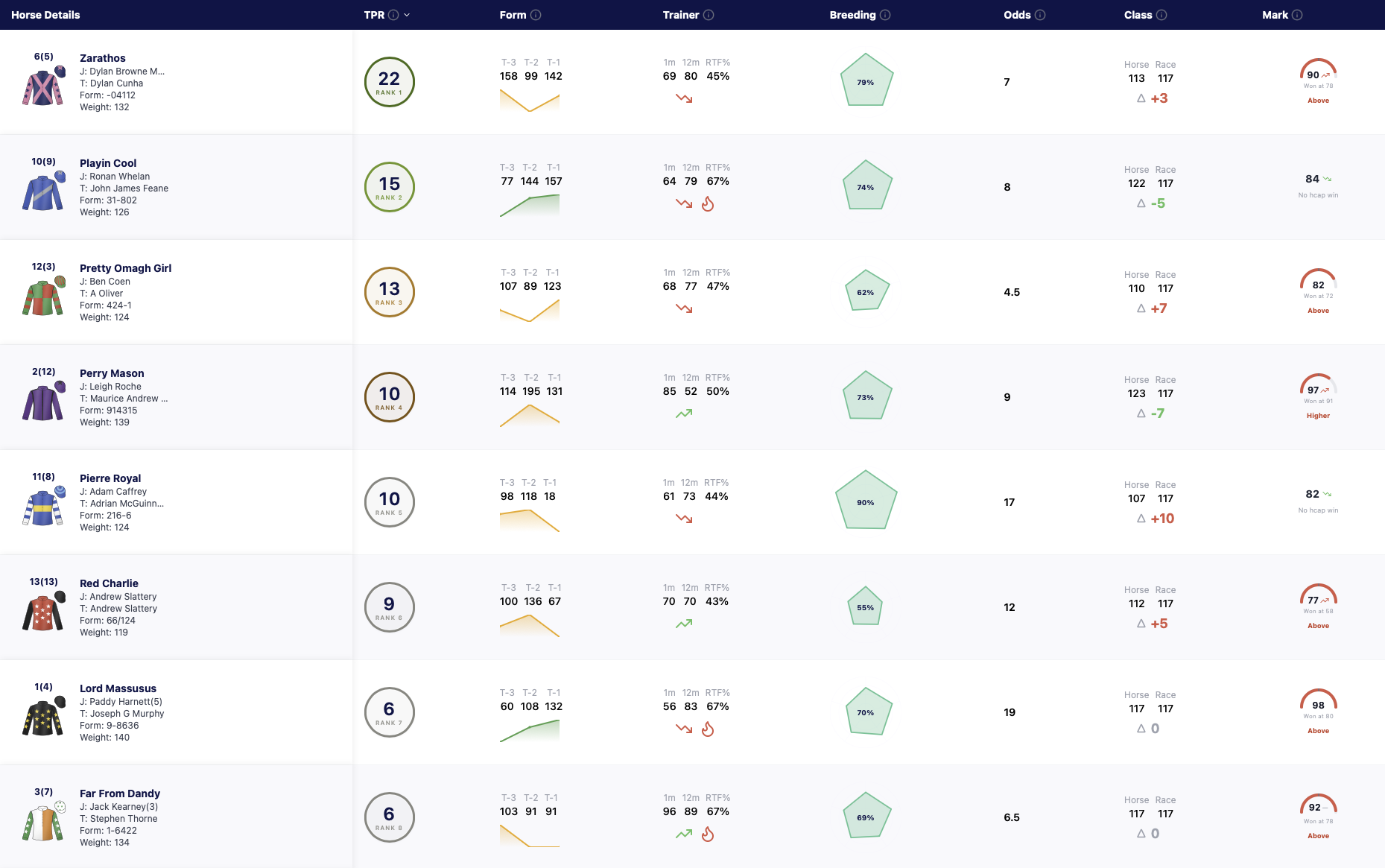Show Breeding column info tooltip icon

885,15
